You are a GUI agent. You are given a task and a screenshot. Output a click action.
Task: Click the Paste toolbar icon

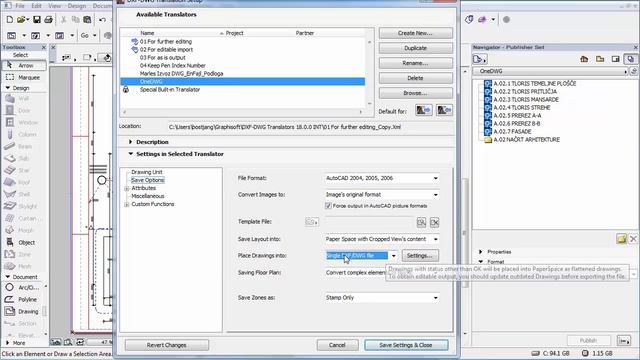(x=87, y=20)
